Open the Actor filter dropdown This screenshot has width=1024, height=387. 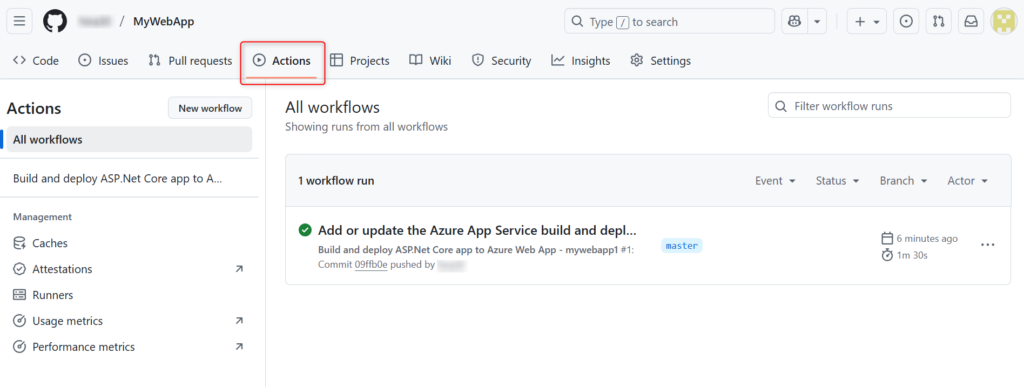(x=967, y=181)
